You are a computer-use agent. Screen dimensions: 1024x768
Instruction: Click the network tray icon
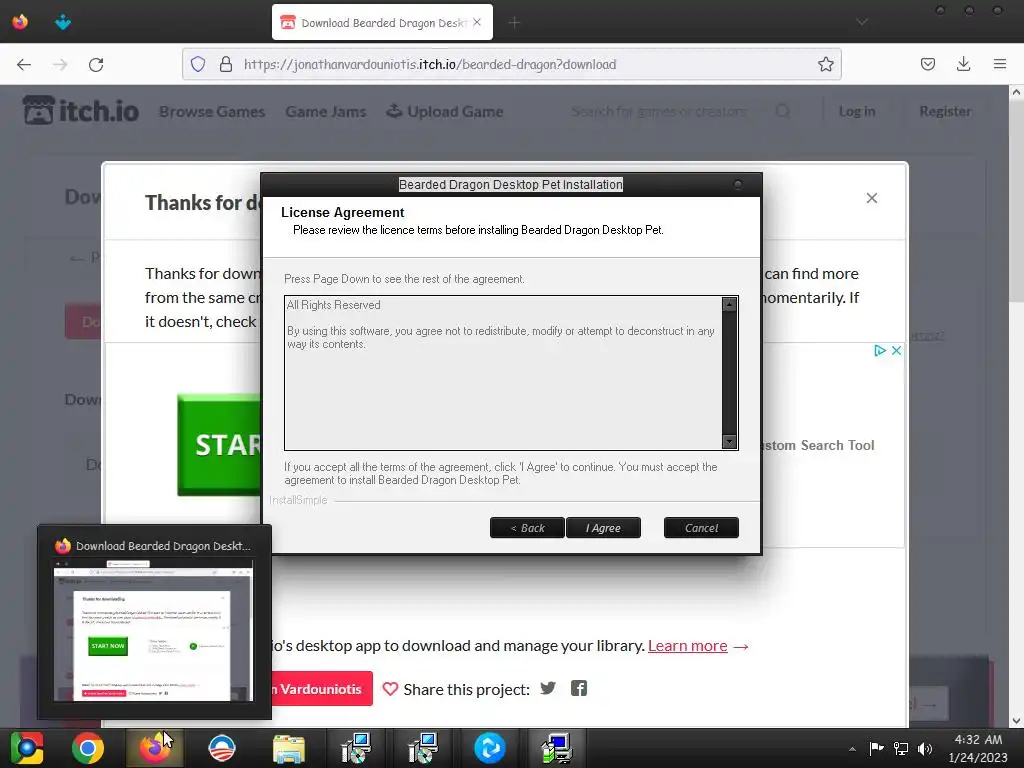pyautogui.click(x=901, y=748)
